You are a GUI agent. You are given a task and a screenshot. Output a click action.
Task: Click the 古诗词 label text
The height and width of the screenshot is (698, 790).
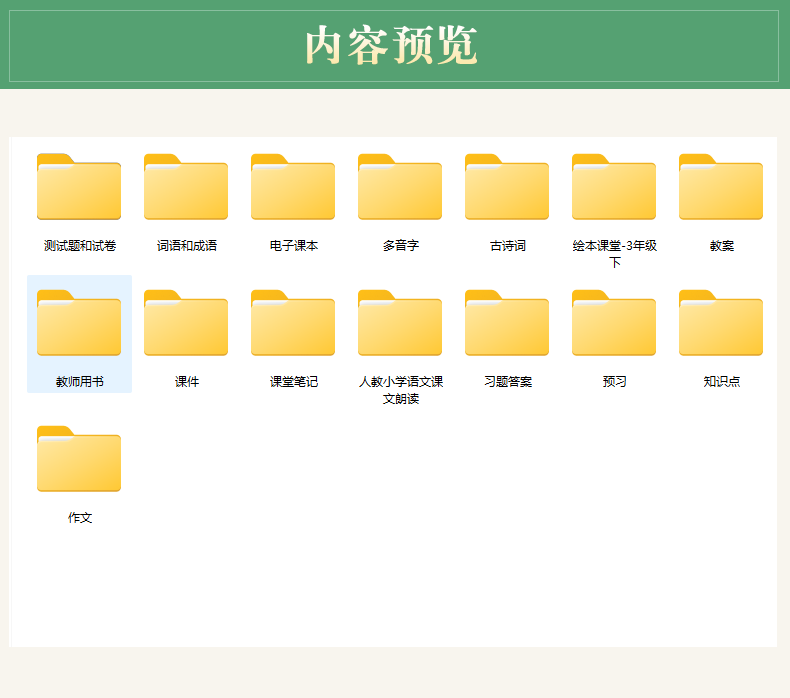(x=507, y=245)
